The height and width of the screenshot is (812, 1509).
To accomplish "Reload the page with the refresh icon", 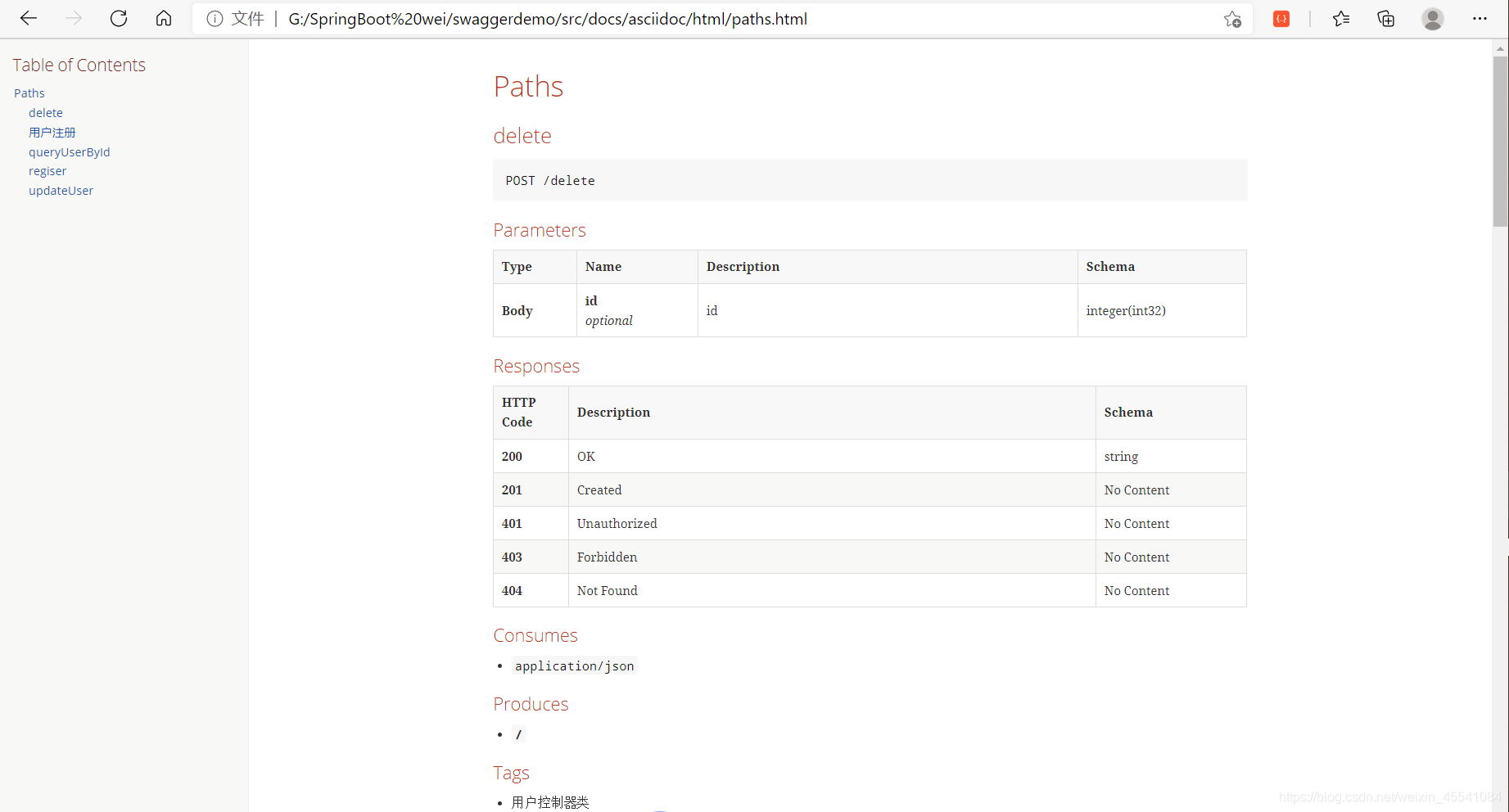I will pyautogui.click(x=119, y=18).
